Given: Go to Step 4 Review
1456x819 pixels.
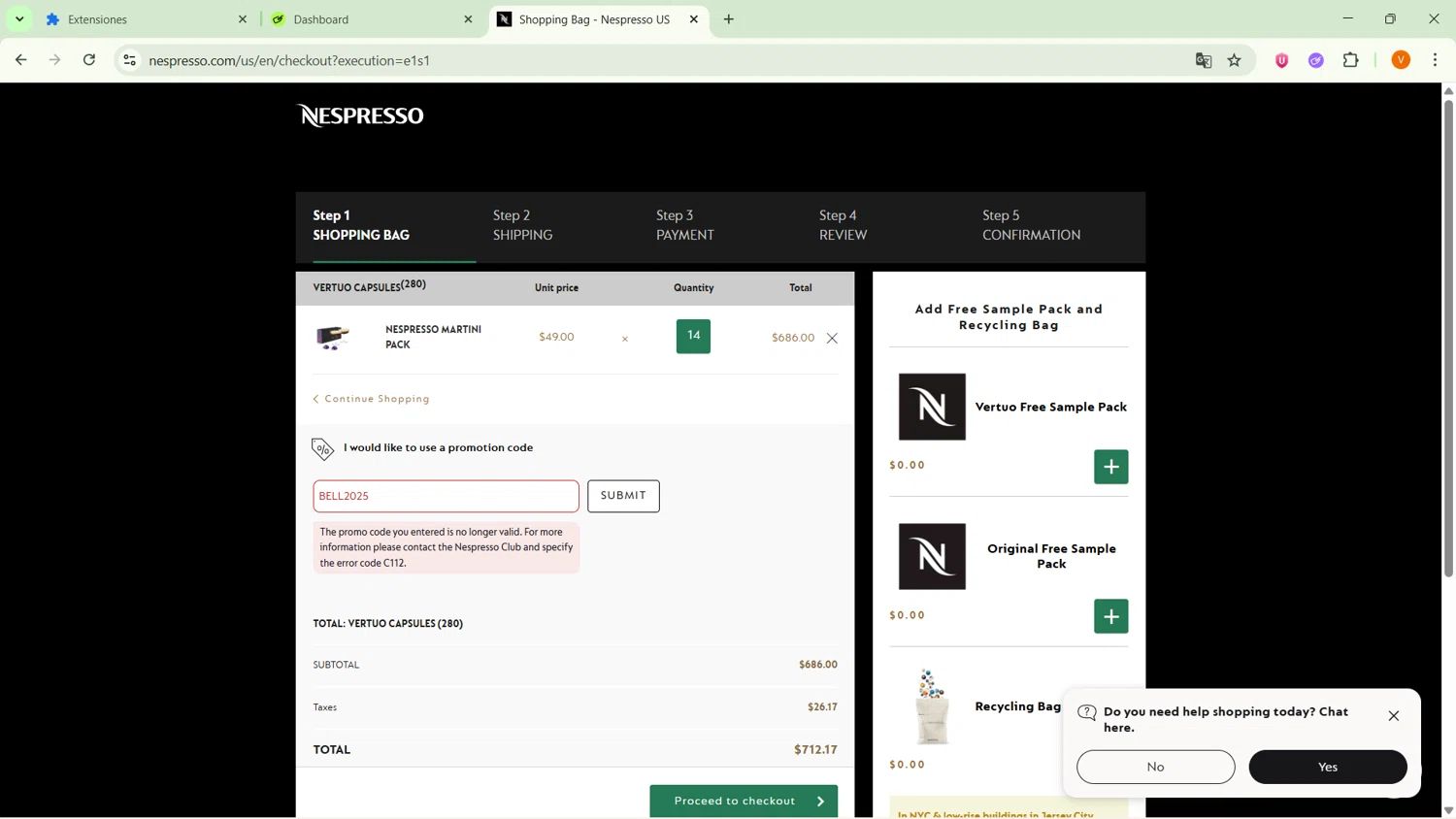Looking at the screenshot, I should point(843,225).
